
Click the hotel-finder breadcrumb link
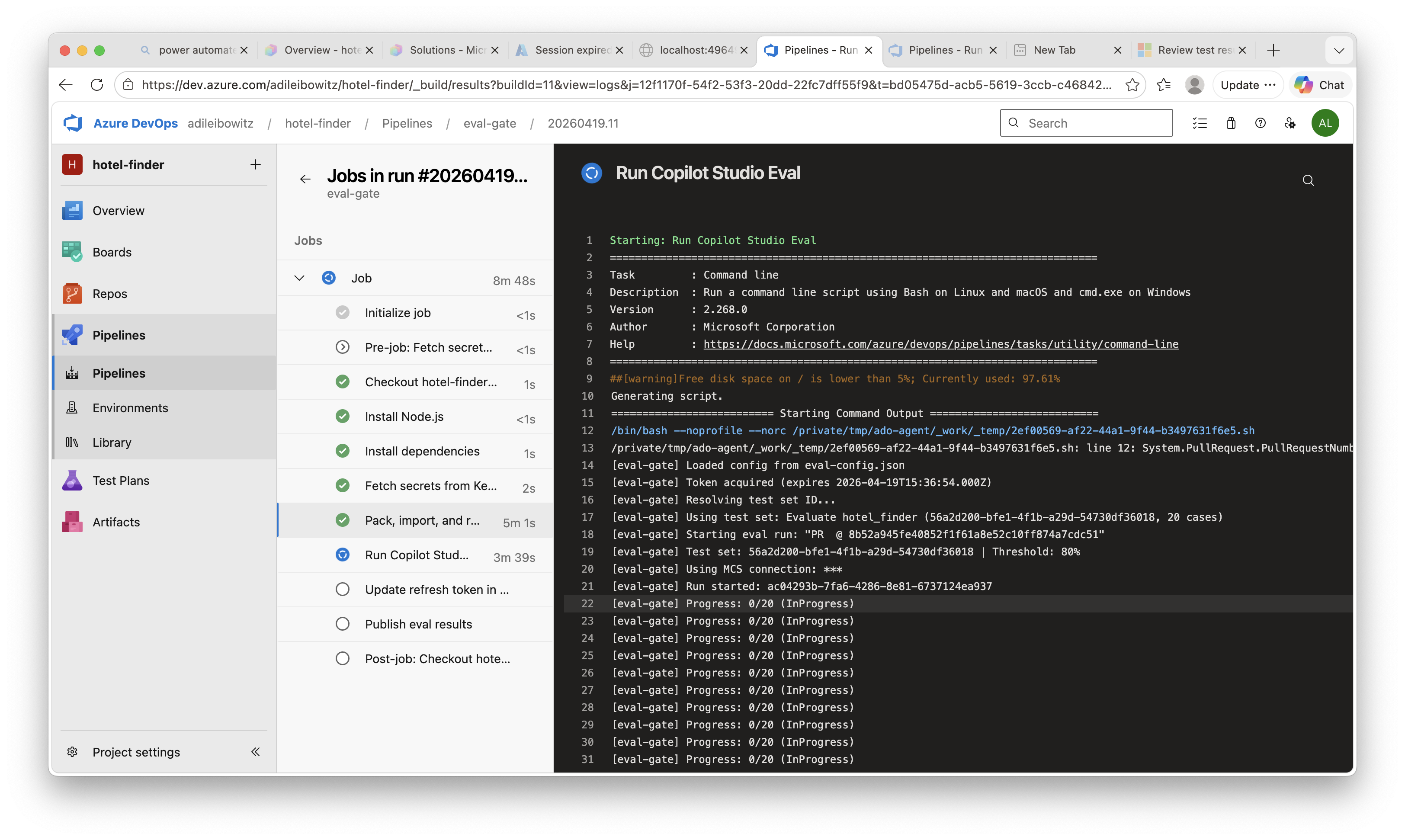tap(318, 123)
